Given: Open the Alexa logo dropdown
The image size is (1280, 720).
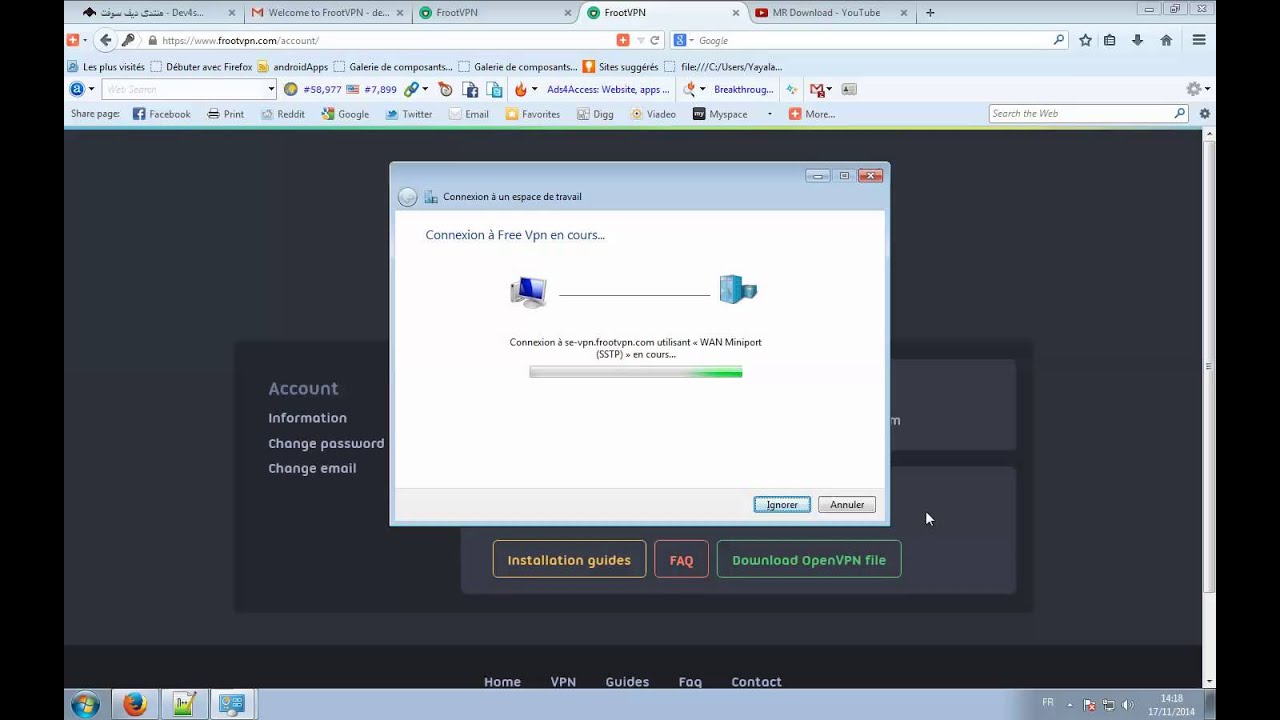Looking at the screenshot, I should click(82, 89).
